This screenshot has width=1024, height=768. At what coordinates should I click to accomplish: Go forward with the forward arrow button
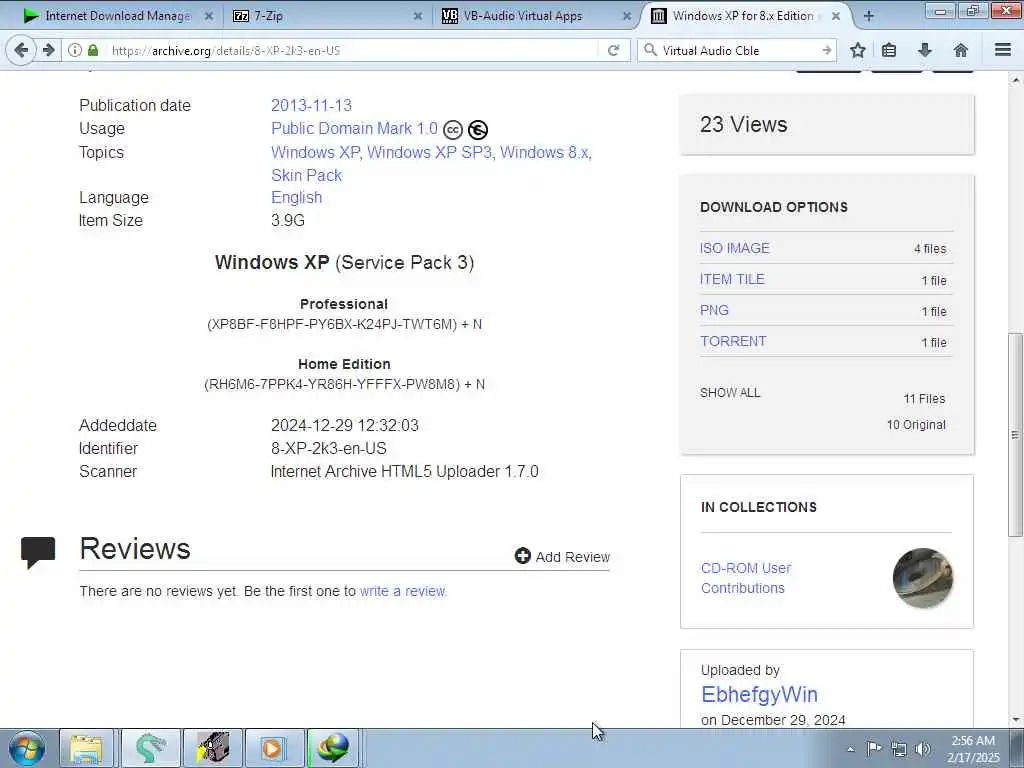48,50
